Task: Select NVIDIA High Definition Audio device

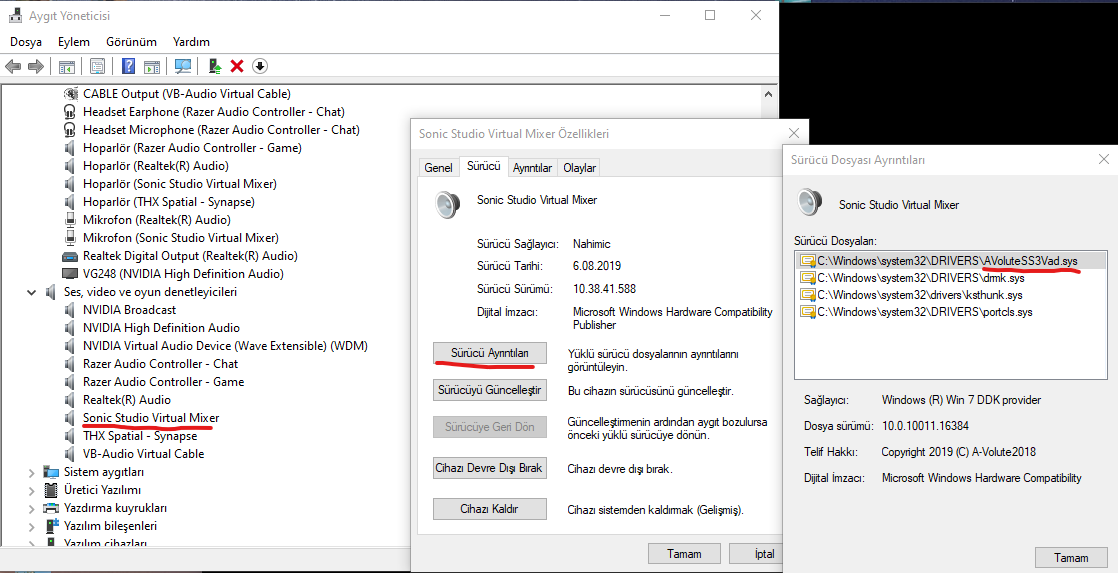Action: pyautogui.click(x=161, y=328)
